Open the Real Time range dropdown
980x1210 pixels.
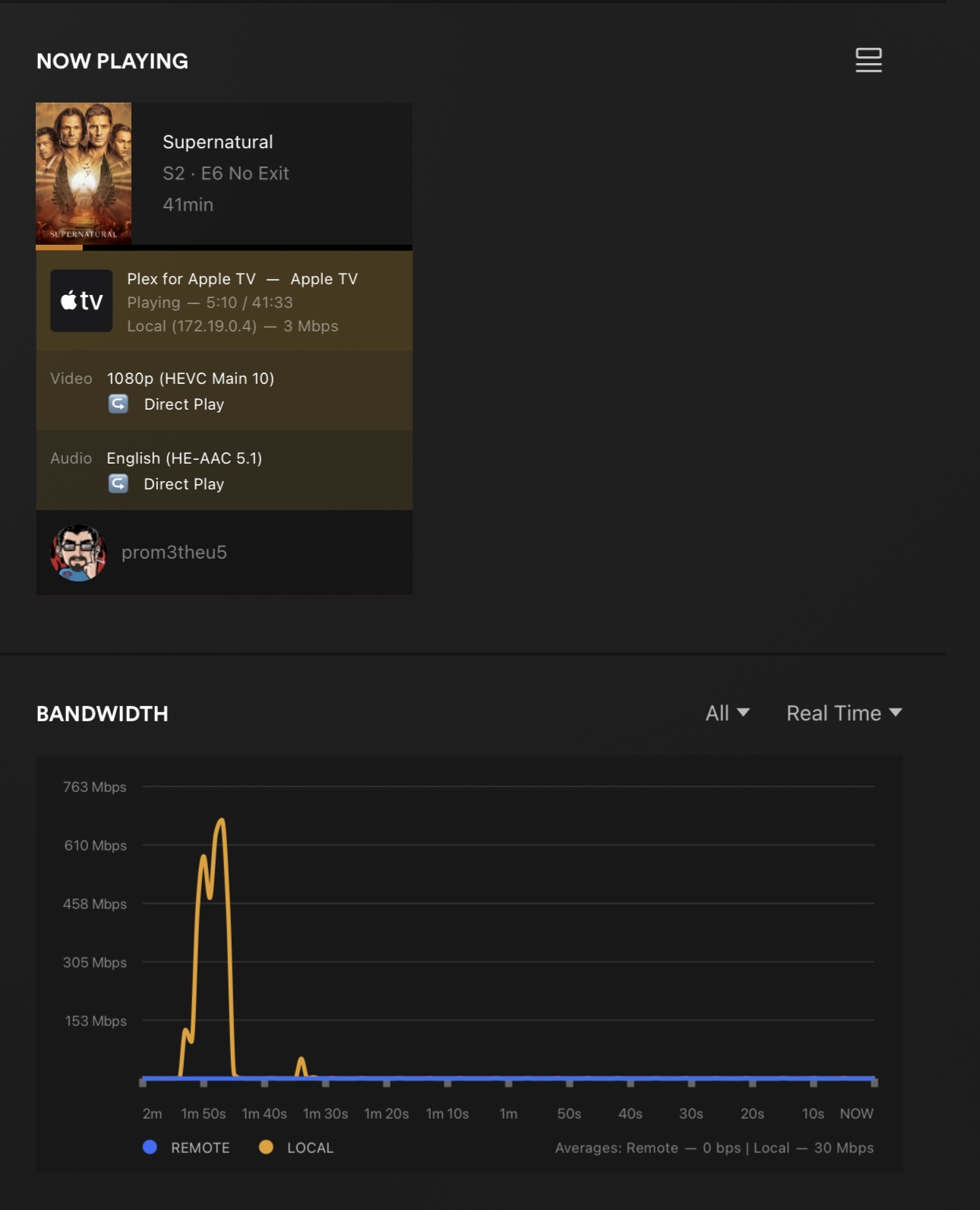844,713
